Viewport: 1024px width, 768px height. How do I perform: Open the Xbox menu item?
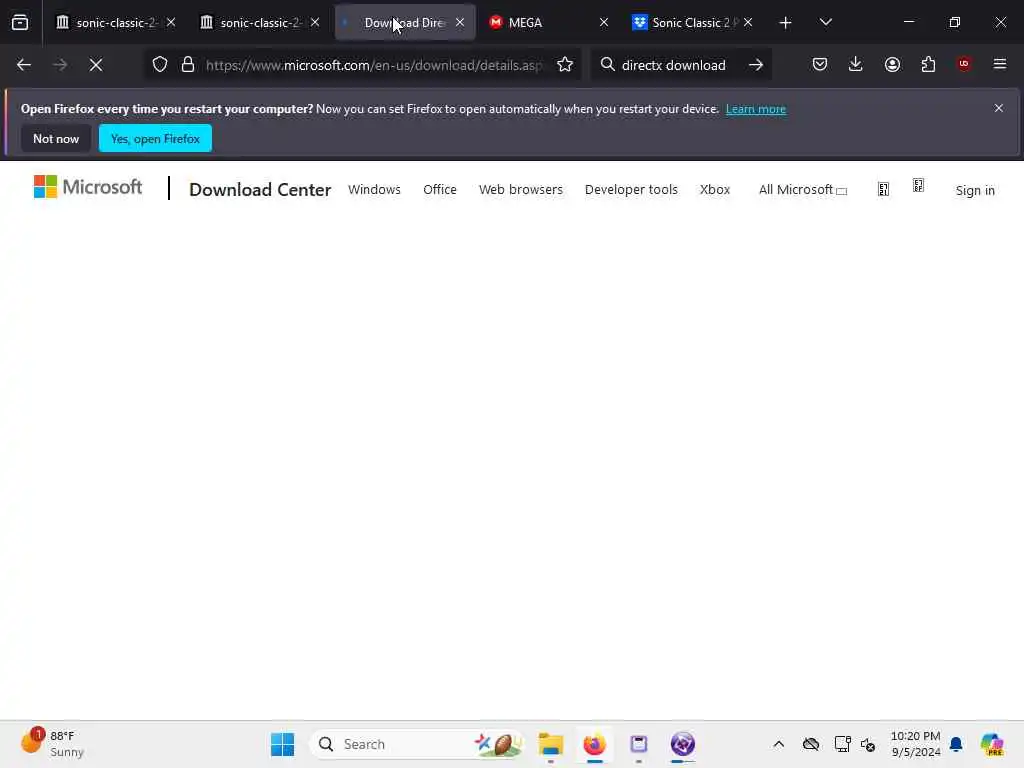(714, 189)
